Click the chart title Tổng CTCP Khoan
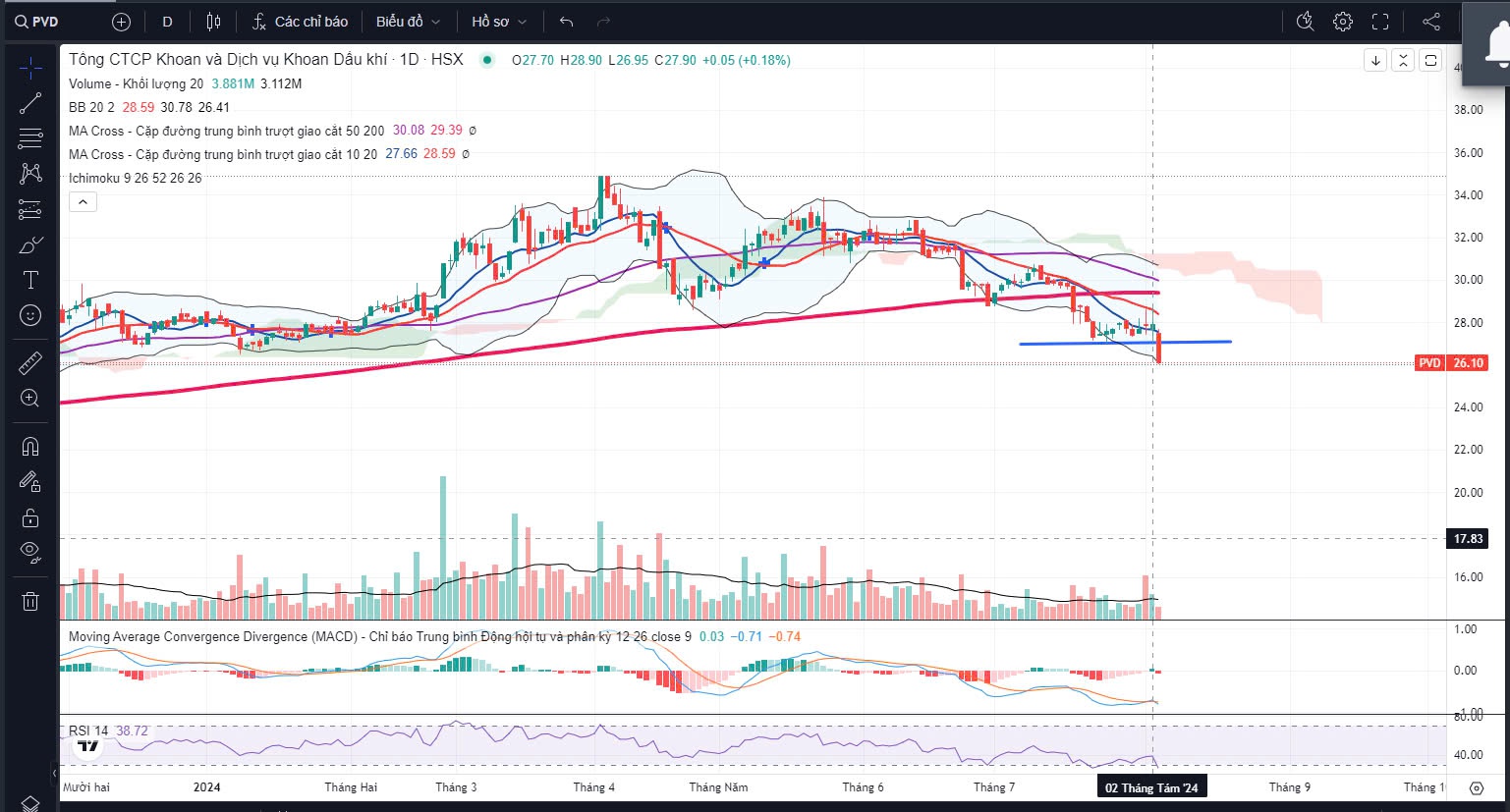The image size is (1510, 812). 265,60
